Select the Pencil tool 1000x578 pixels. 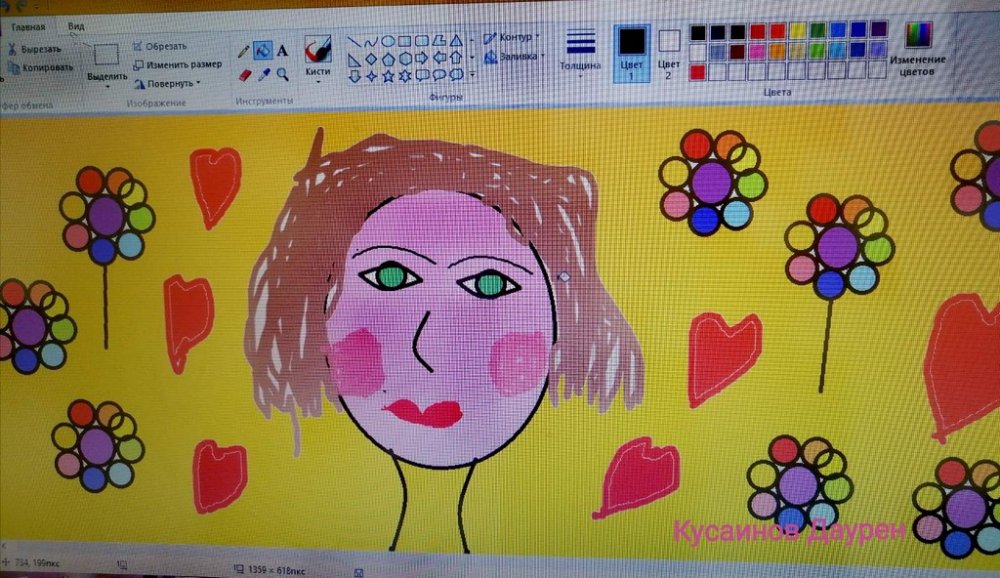click(243, 50)
